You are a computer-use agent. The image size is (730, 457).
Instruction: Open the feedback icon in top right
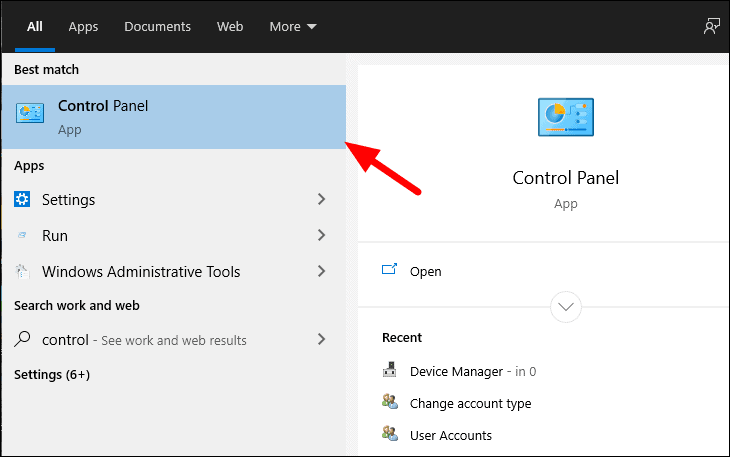click(x=712, y=27)
